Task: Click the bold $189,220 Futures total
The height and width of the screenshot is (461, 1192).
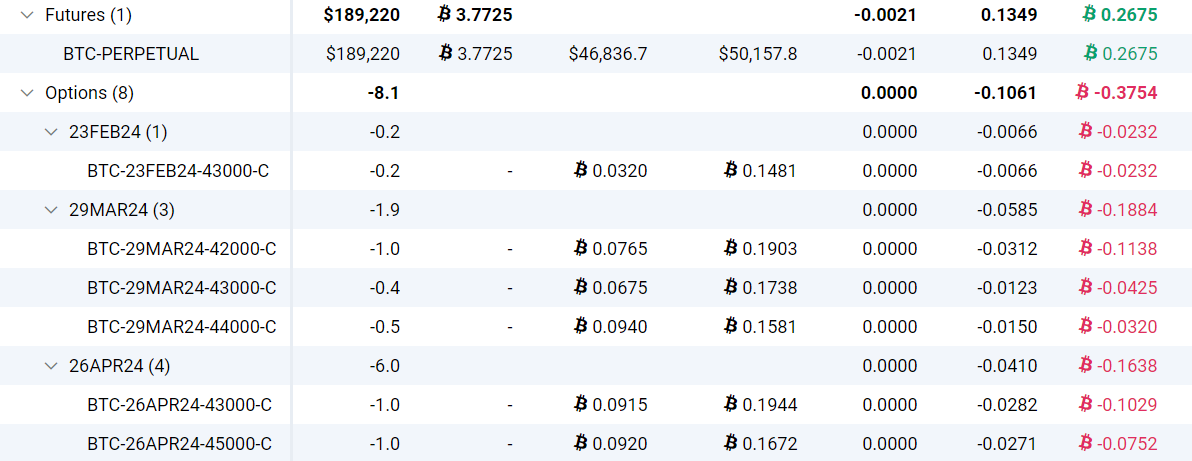Action: pos(362,14)
